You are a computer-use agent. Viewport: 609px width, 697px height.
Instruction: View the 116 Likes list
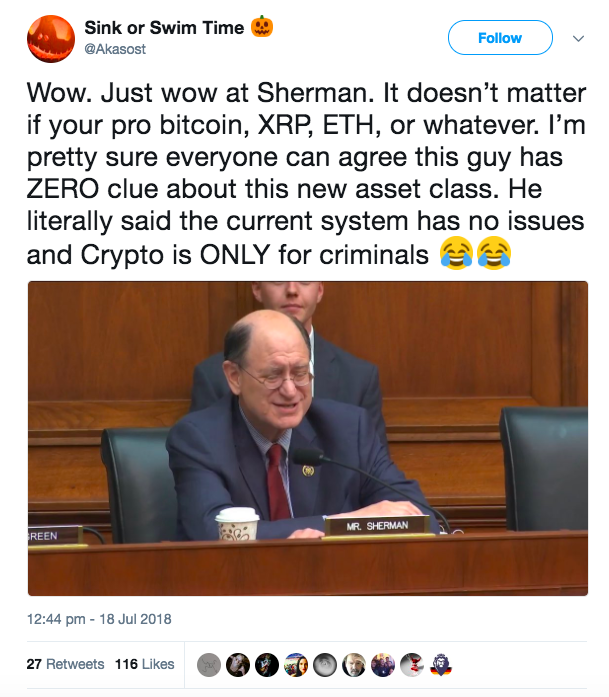[144, 664]
